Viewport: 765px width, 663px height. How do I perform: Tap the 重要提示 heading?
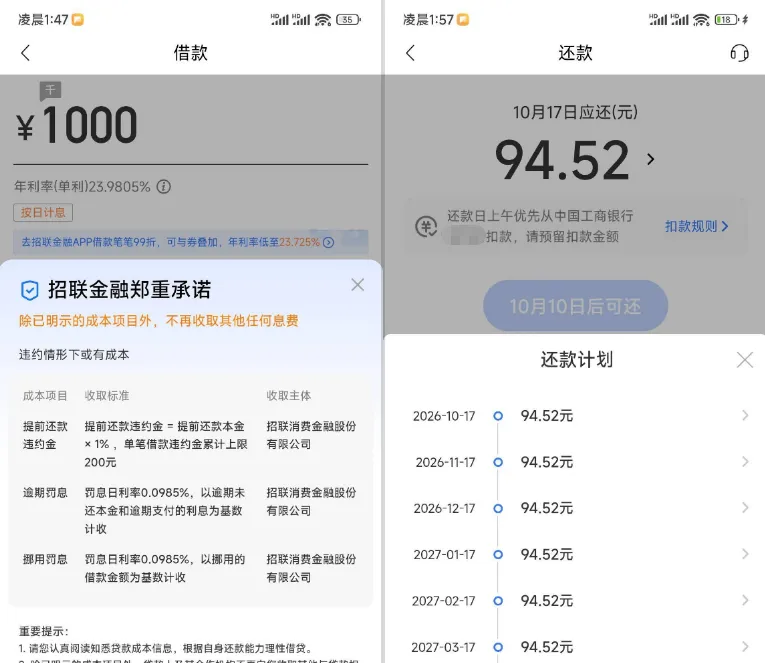[44, 631]
